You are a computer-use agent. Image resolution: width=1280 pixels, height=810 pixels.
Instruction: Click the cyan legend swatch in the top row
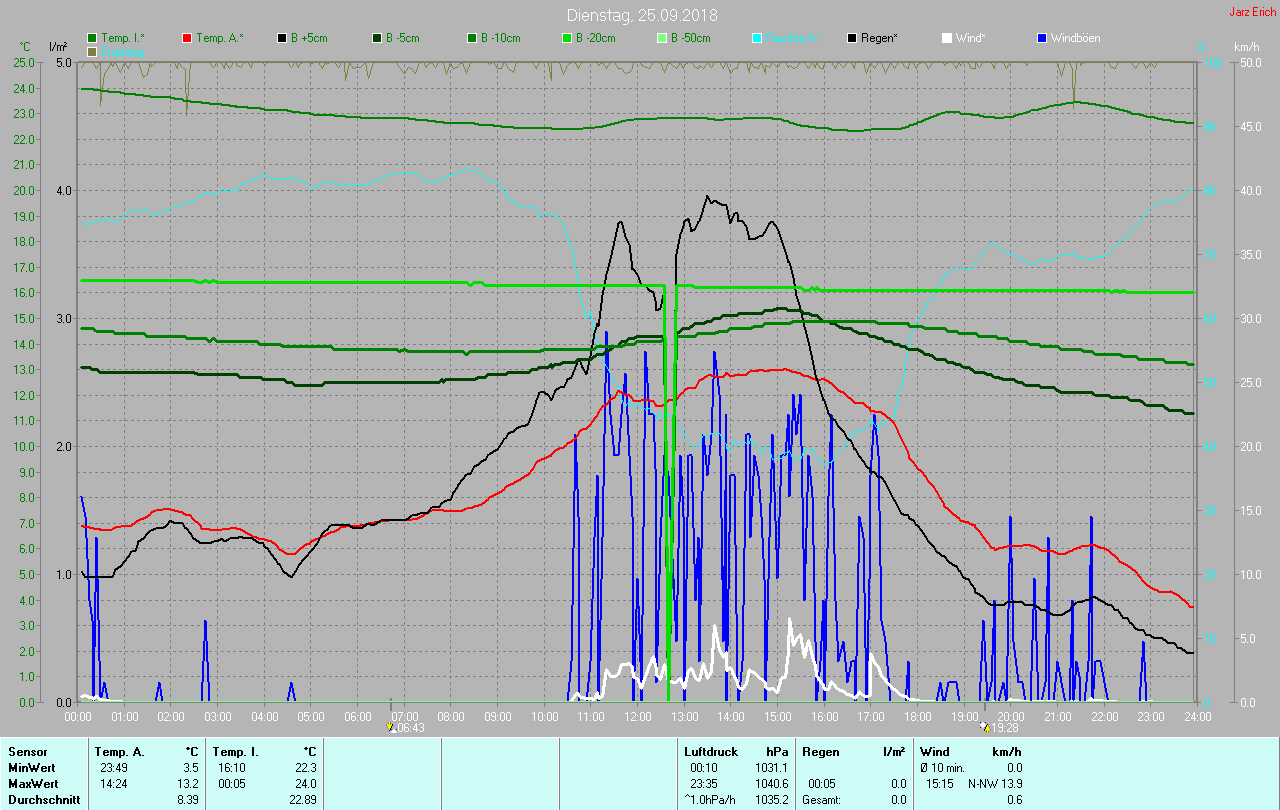coord(757,38)
